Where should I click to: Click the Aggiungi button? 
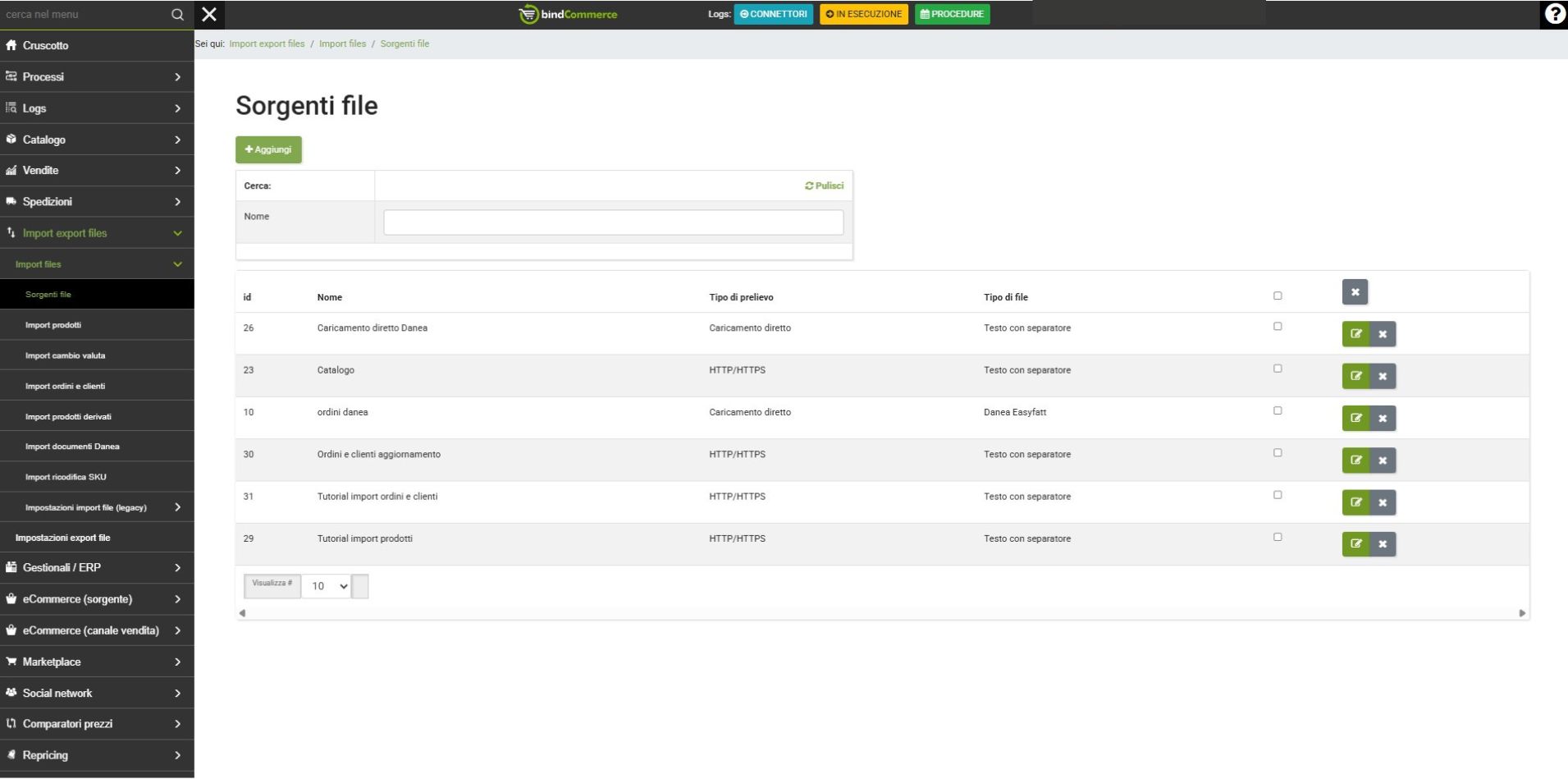click(x=268, y=149)
